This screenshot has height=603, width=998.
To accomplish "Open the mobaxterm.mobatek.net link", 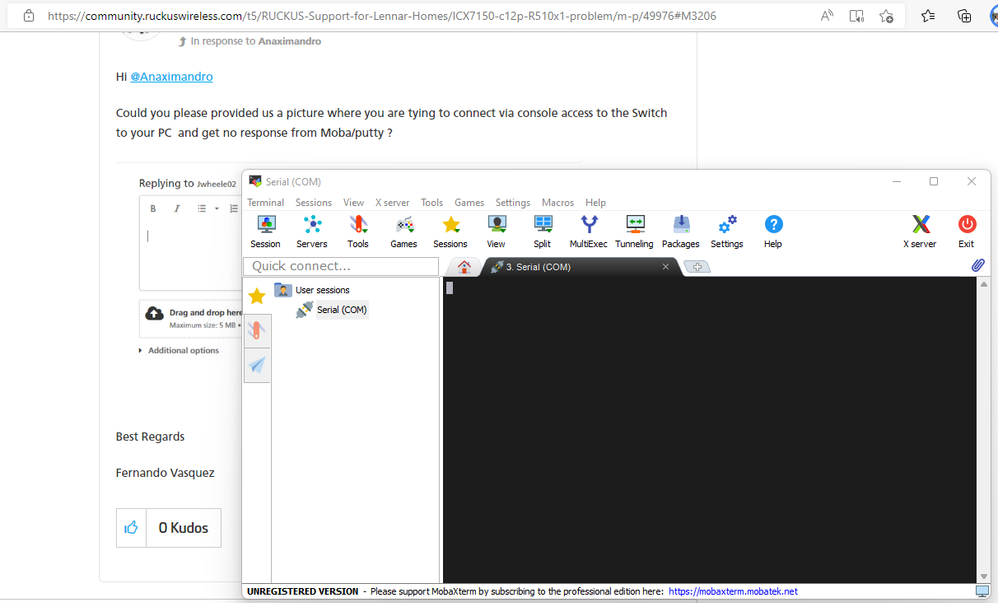I will coord(732,591).
